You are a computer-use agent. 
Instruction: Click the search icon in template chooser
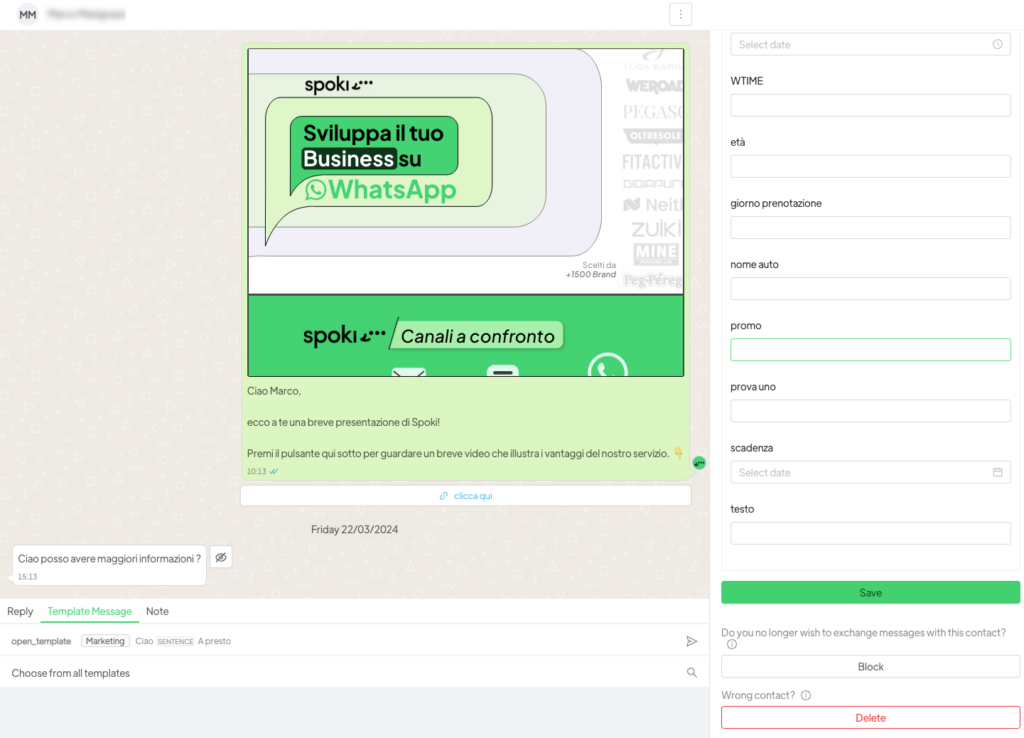click(692, 673)
